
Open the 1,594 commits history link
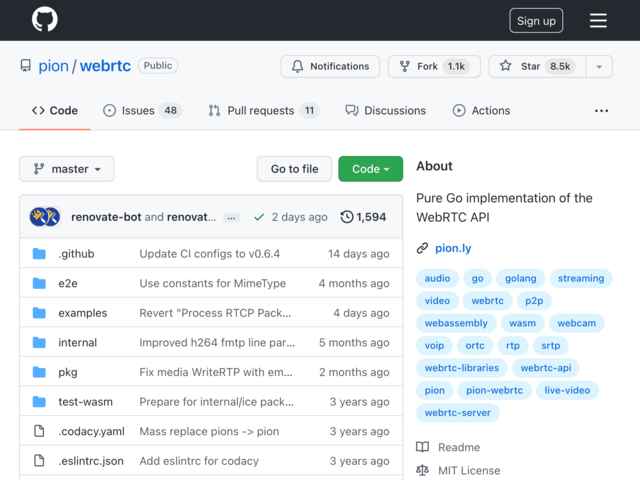[x=363, y=217]
